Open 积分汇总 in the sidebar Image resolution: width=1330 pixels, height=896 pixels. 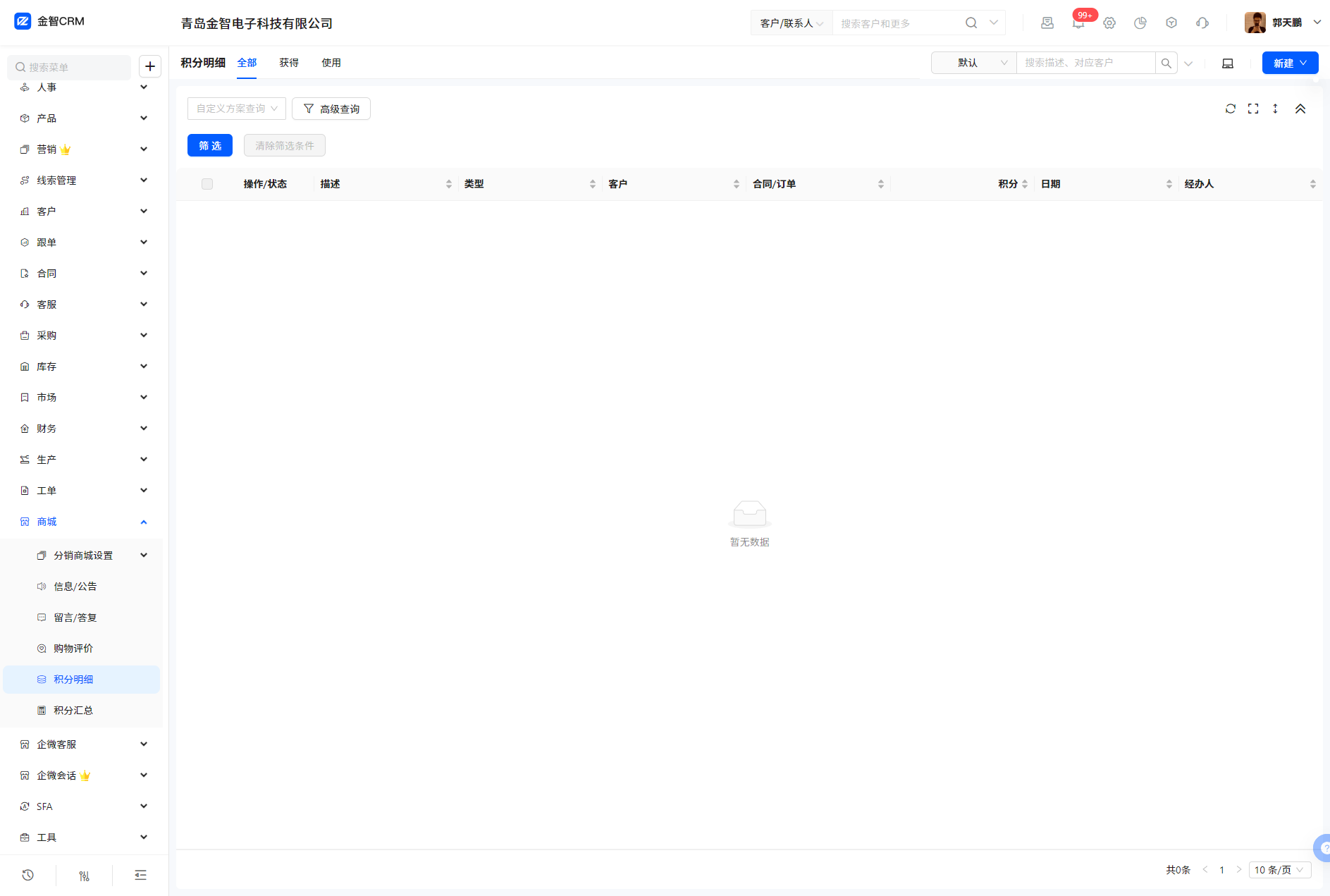click(x=73, y=711)
